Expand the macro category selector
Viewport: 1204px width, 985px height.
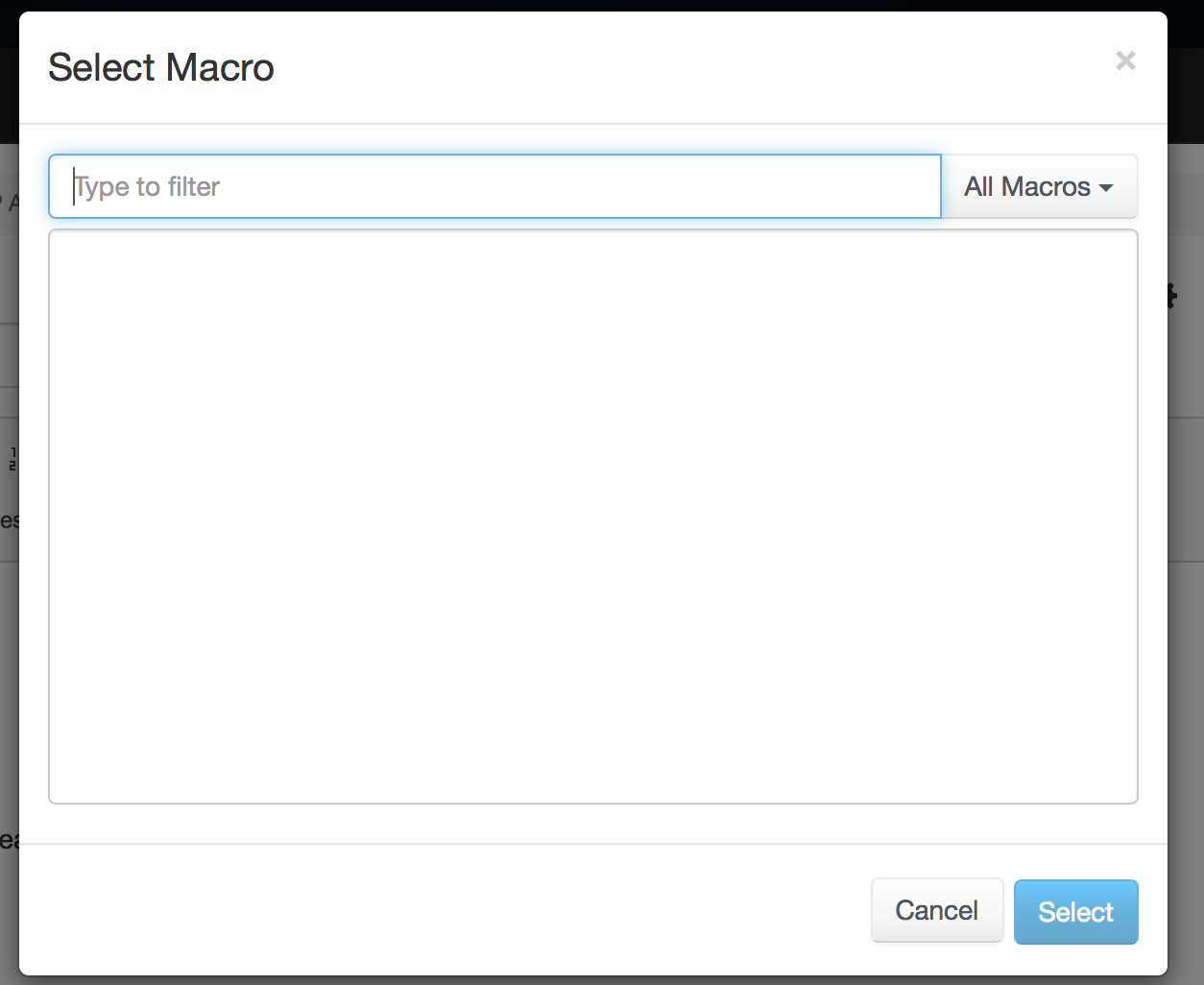point(1039,186)
